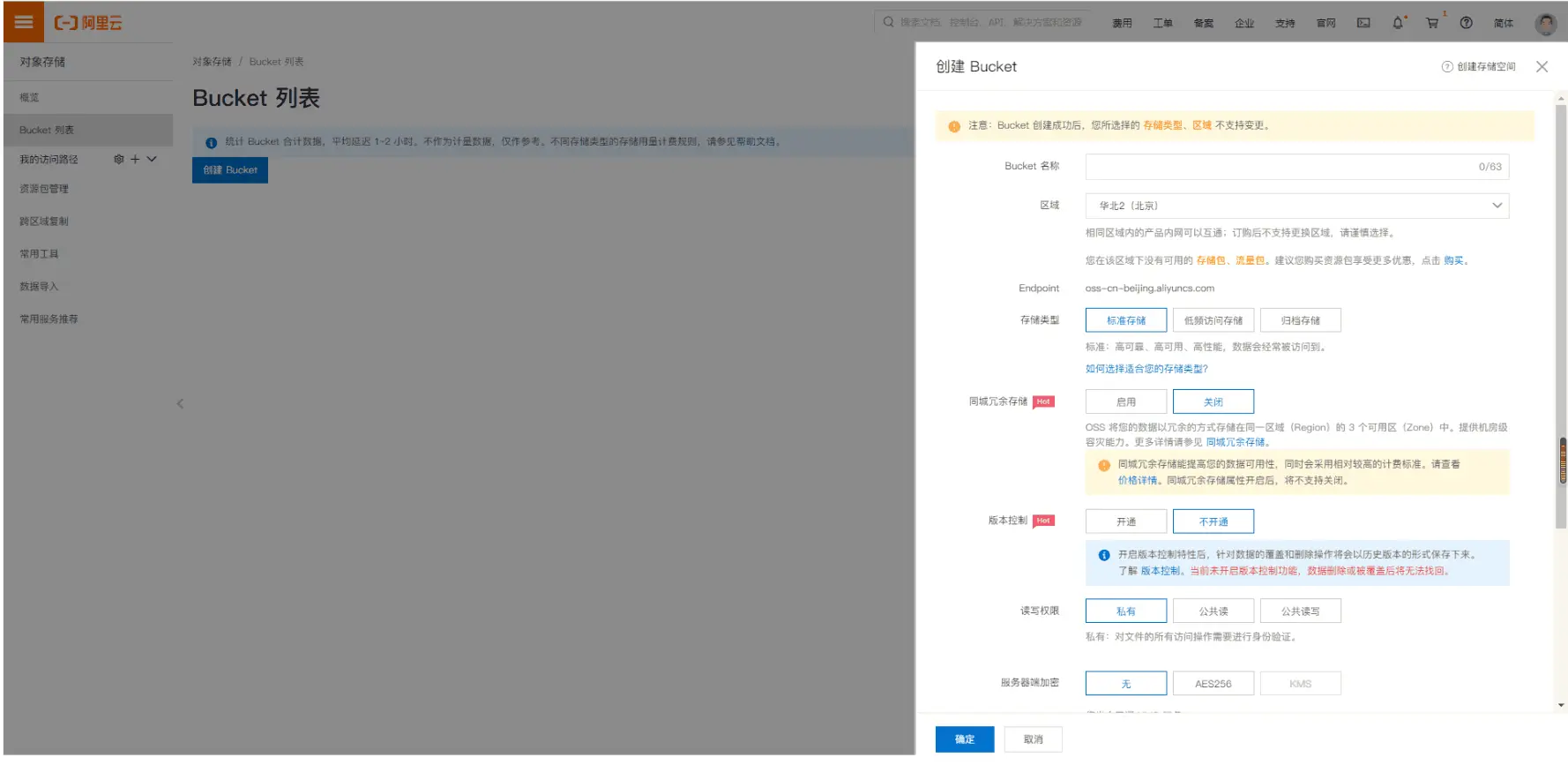Go to 跨区域复制 in the sidebar

click(44, 221)
